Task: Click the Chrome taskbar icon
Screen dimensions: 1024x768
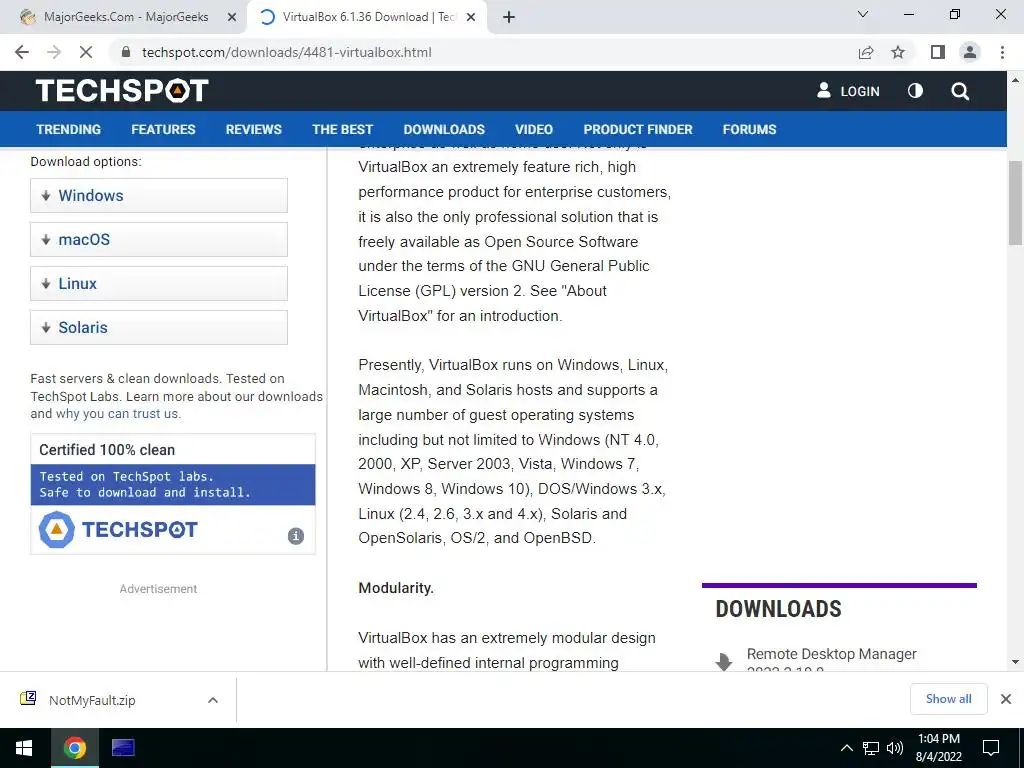Action: pos(74,748)
